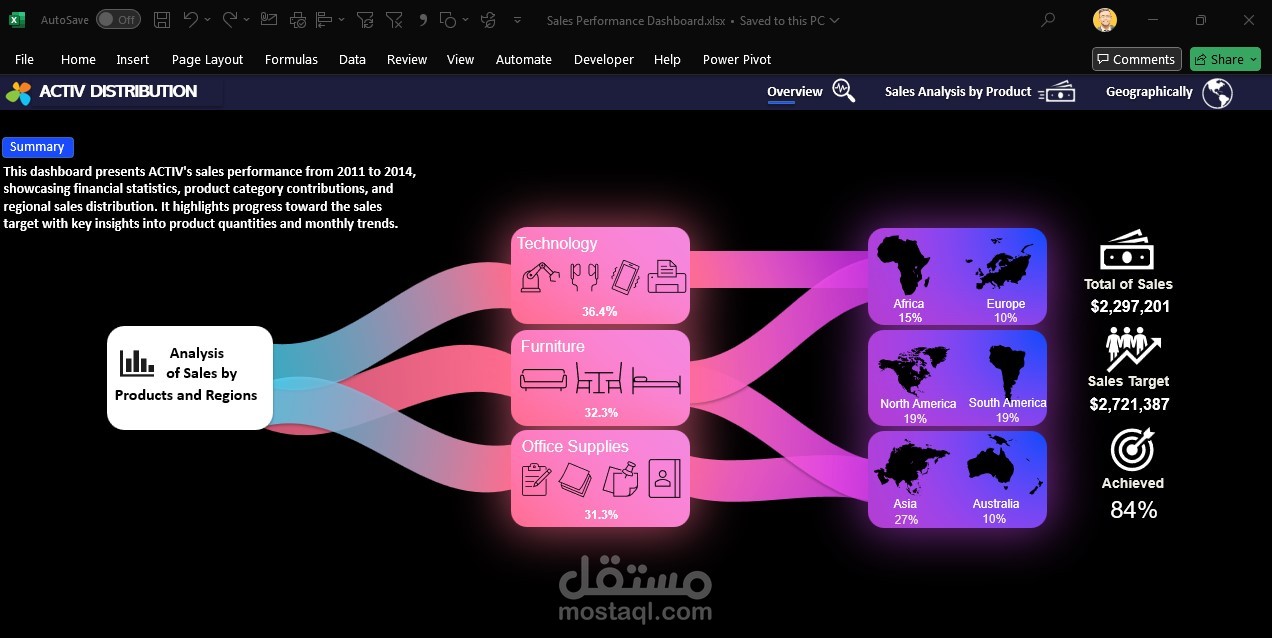Image resolution: width=1272 pixels, height=638 pixels.
Task: Expand the shapes dropdown arrow
Action: click(464, 19)
